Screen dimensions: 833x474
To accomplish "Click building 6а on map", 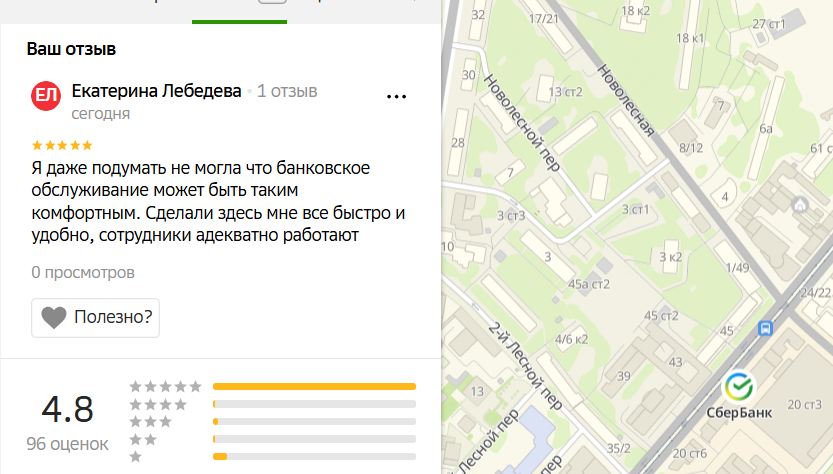I will 766,129.
